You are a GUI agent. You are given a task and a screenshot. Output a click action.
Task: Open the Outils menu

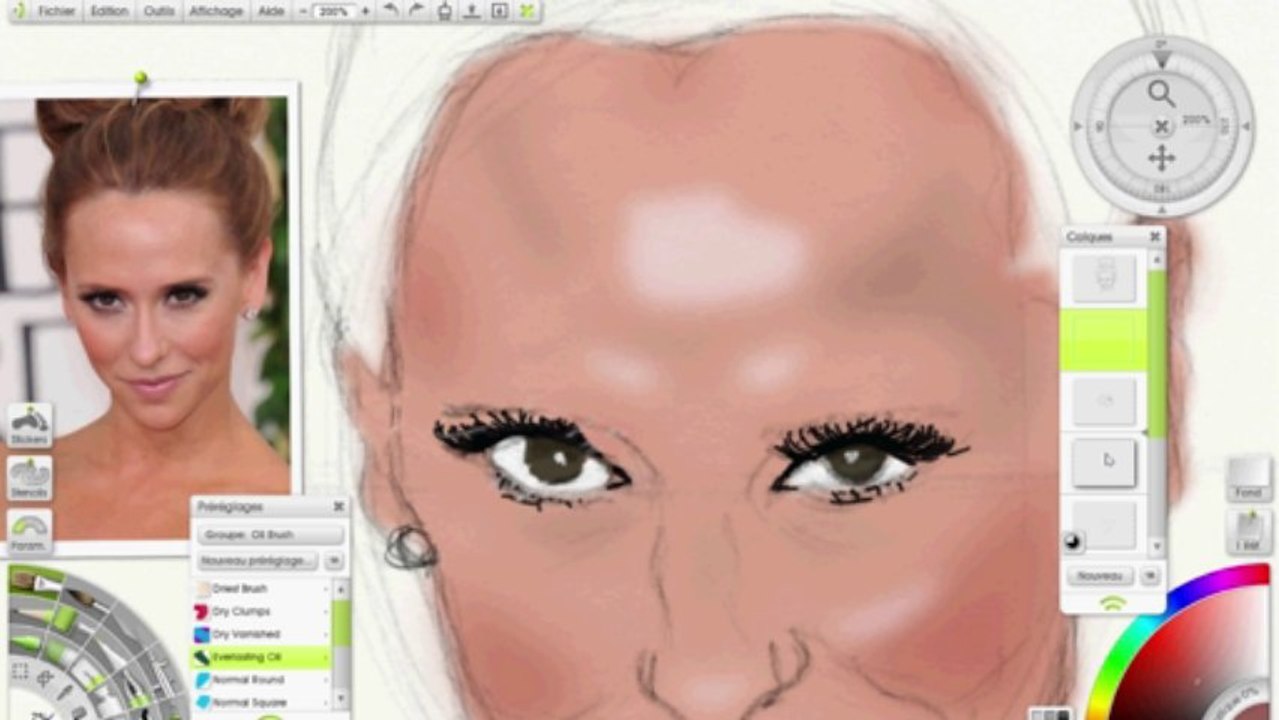pyautogui.click(x=159, y=11)
